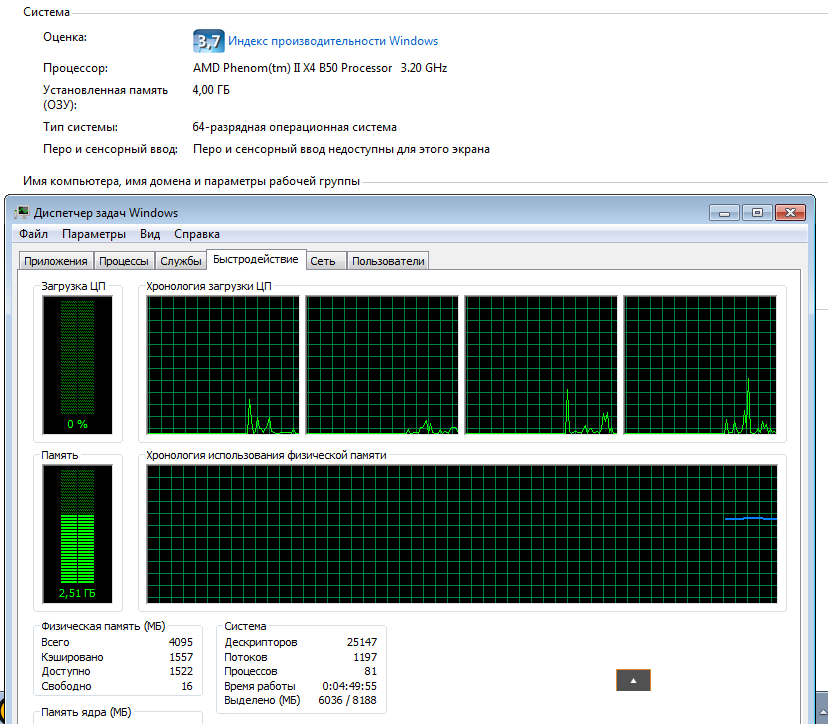Screen dimensions: 828x724
Task: Click the 3,7 performance score badge
Action: coord(209,41)
